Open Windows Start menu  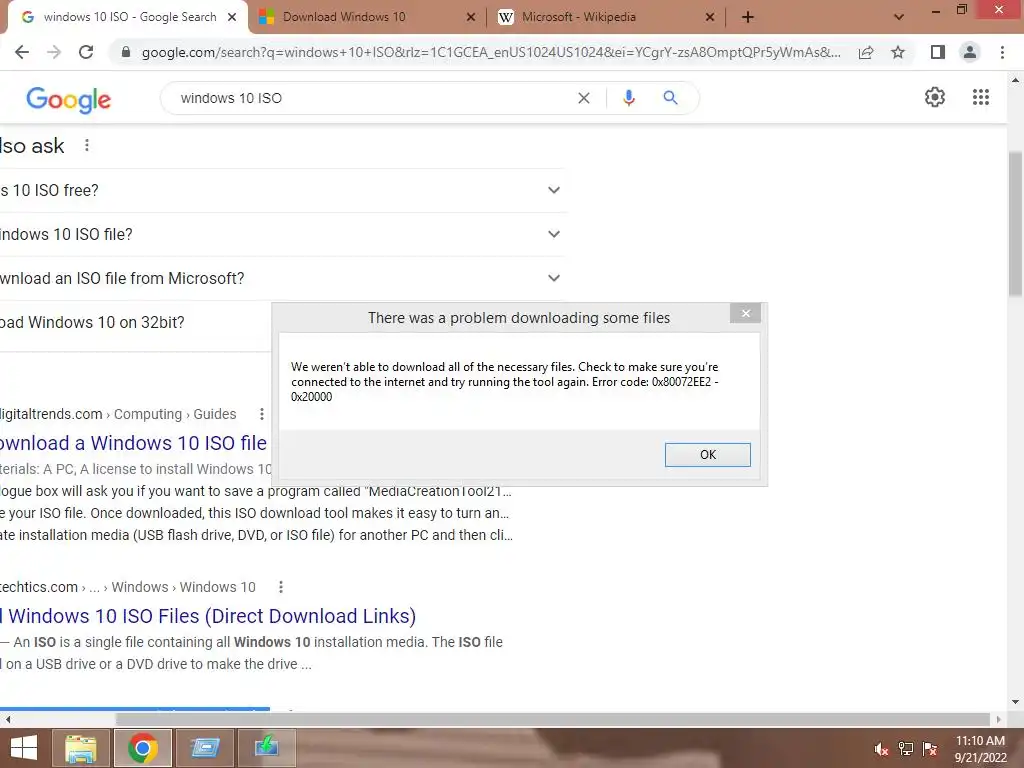[x=24, y=748]
